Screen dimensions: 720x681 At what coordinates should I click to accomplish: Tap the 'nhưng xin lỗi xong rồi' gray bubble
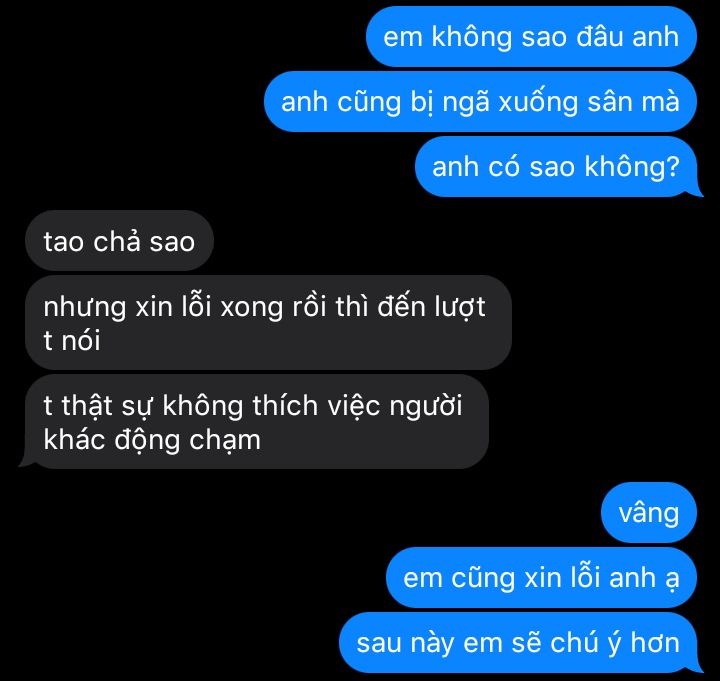coord(269,322)
